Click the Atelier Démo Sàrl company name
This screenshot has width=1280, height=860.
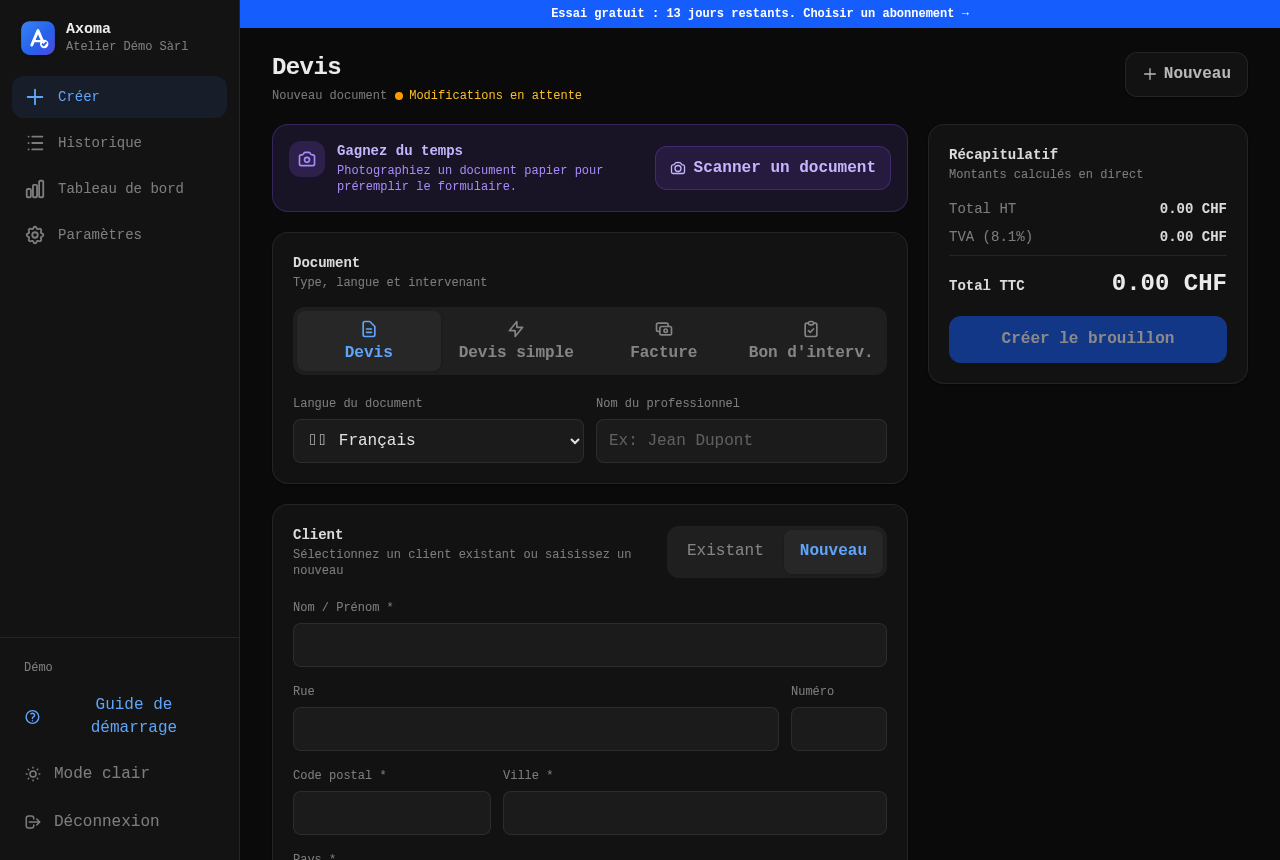click(x=127, y=47)
